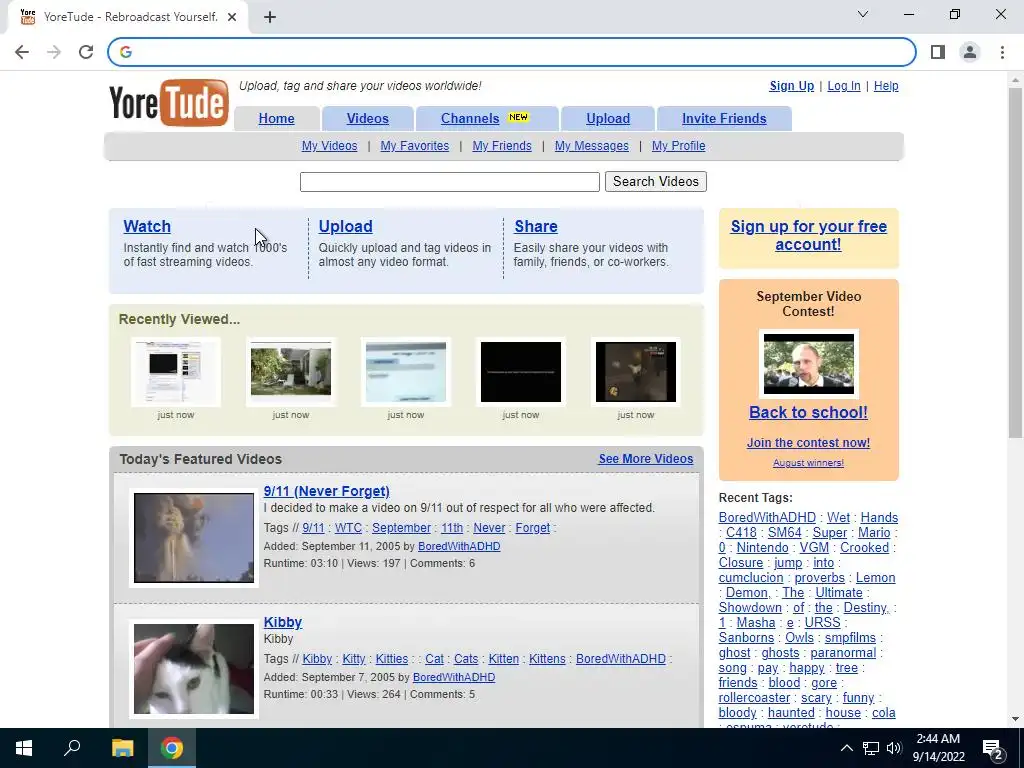The width and height of the screenshot is (1024, 768).
Task: Open the black recently viewed thumbnail
Action: [520, 372]
